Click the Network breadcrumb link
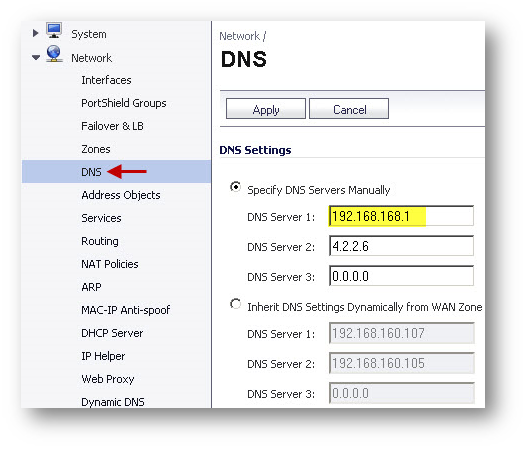This screenshot has width=527, height=450. [x=239, y=36]
